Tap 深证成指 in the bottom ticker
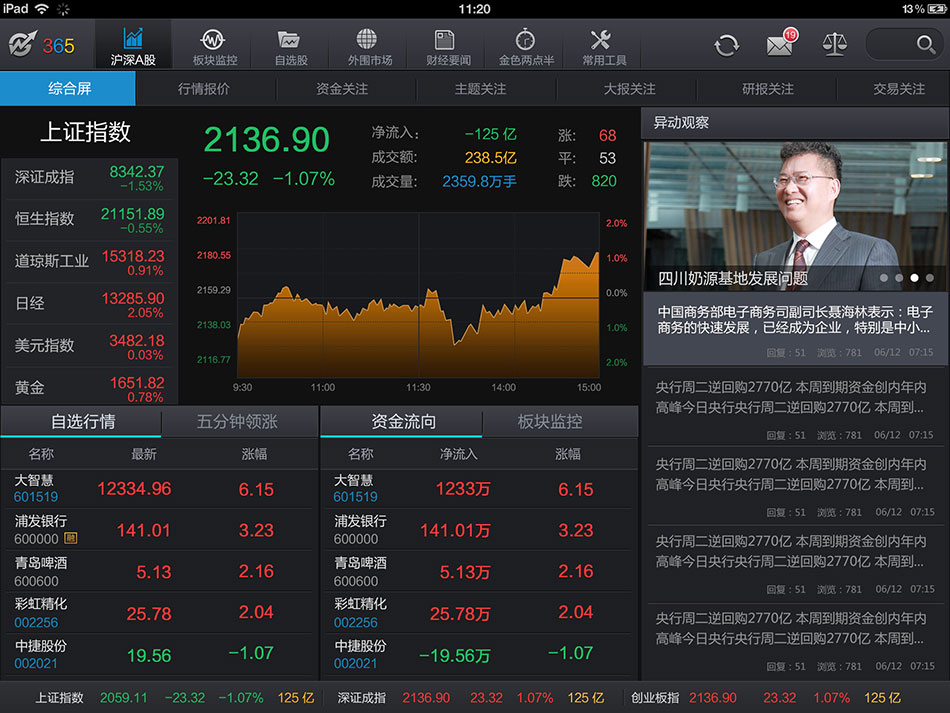 coord(470,698)
